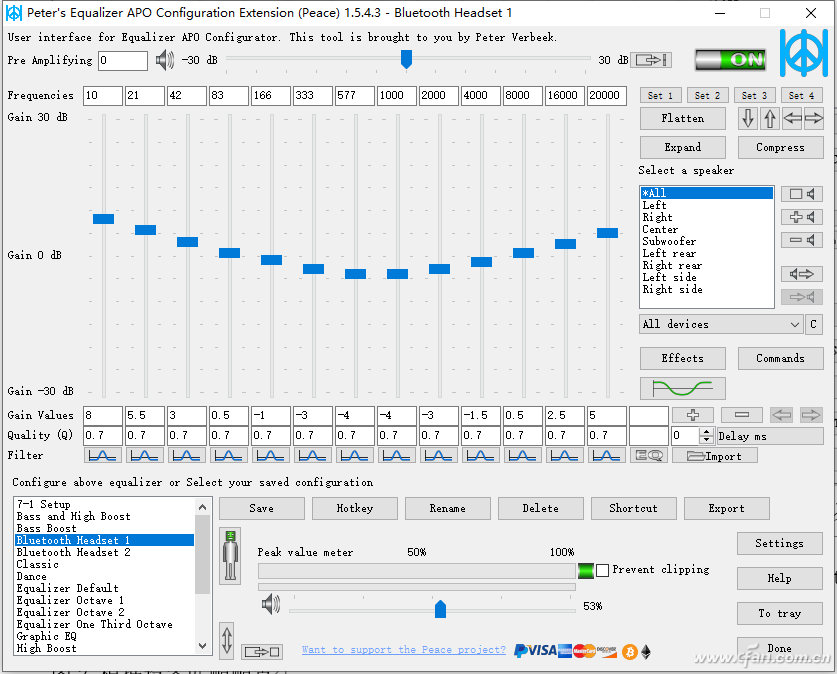
Task: Click the green peak indicator light
Action: [586, 570]
